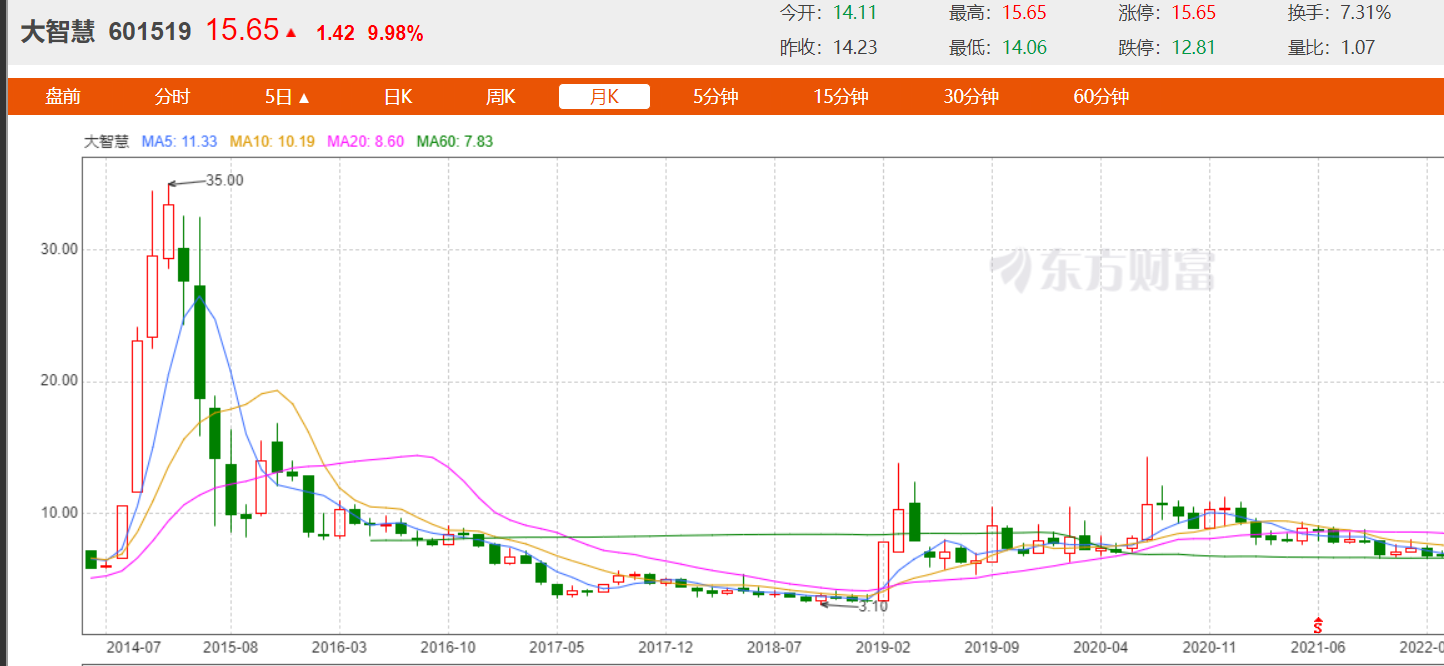The height and width of the screenshot is (666, 1444).
Task: Switch to the 盘前 pre-market tab
Action: (x=63, y=97)
